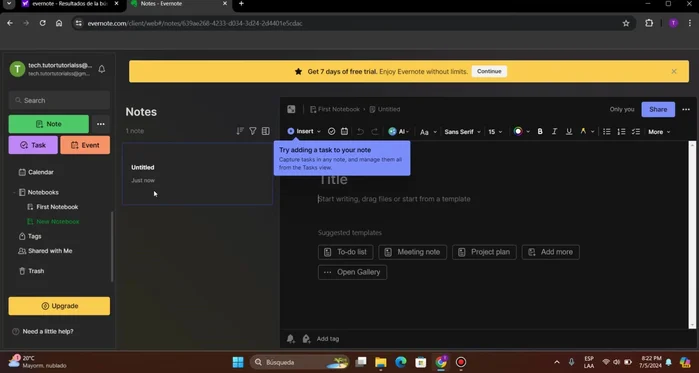Toggle underline formatting
The height and width of the screenshot is (373, 699).
tap(569, 131)
